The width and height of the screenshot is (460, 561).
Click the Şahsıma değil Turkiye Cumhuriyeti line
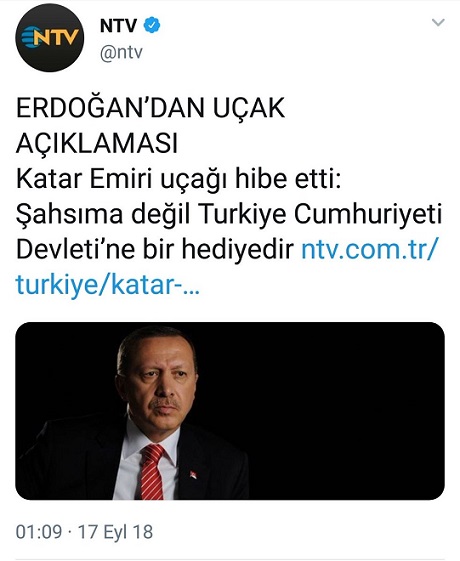coord(229,214)
